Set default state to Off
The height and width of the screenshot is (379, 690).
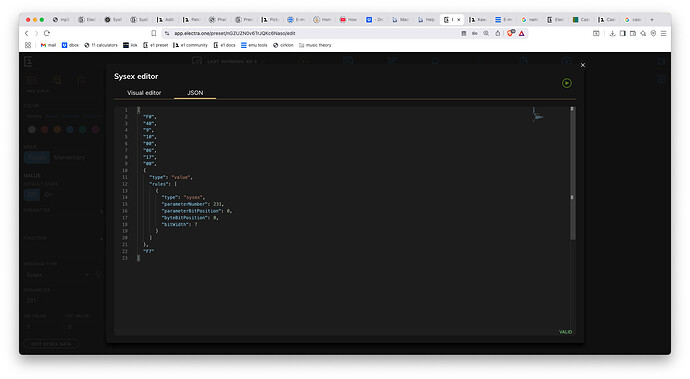tap(32, 194)
